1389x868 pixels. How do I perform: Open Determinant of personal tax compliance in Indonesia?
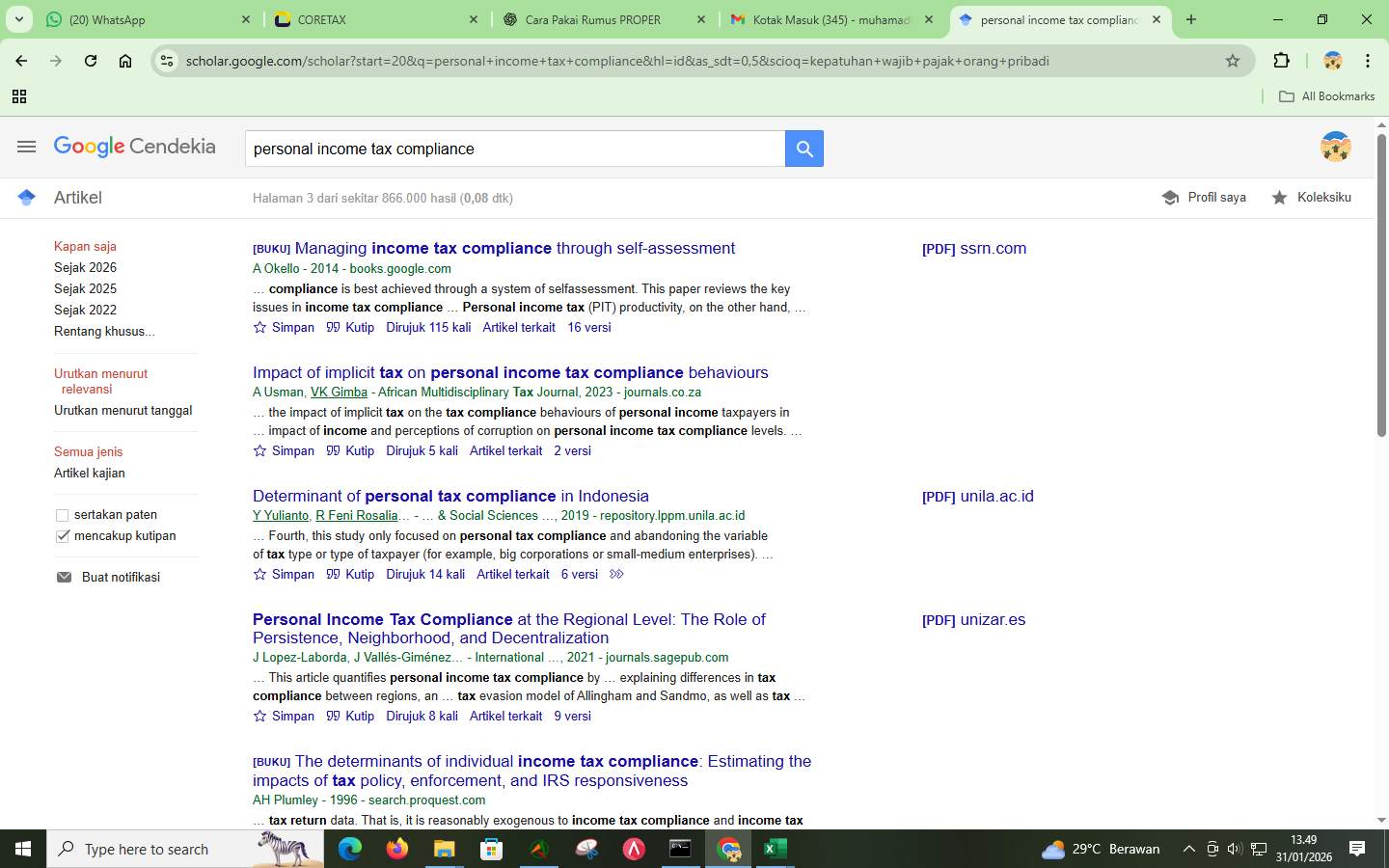(x=450, y=496)
